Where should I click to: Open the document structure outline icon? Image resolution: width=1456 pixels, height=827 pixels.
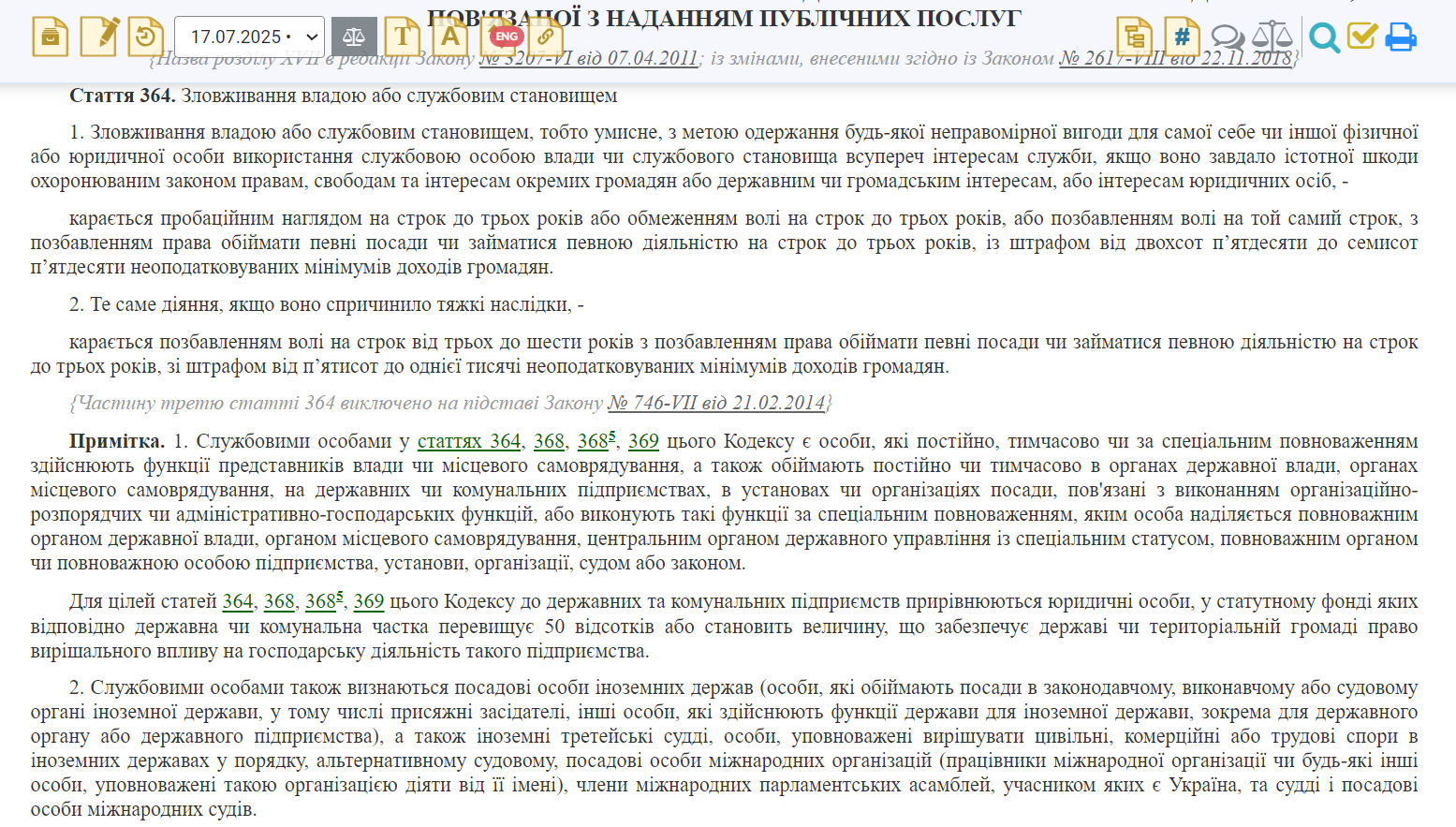point(1135,36)
